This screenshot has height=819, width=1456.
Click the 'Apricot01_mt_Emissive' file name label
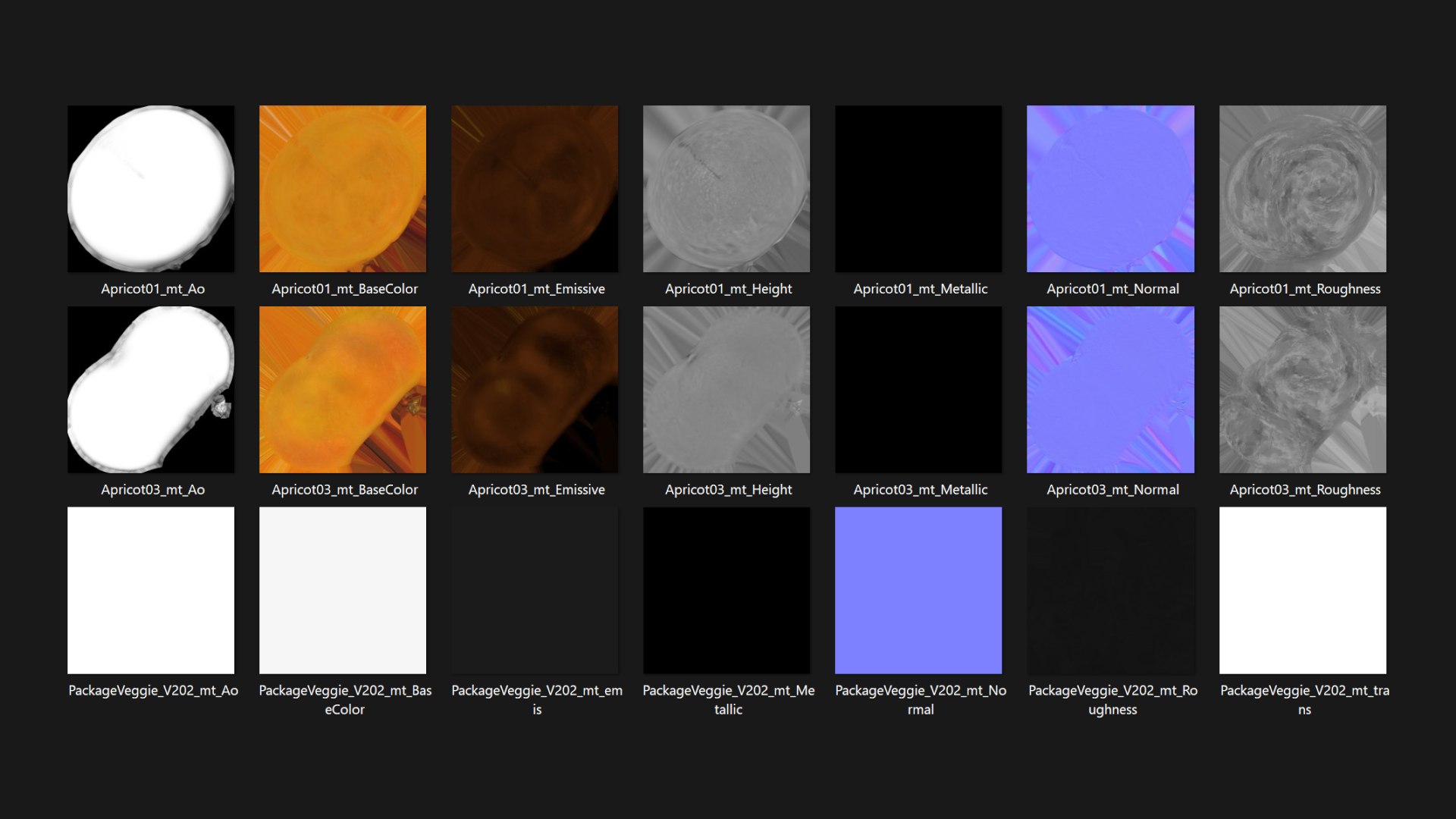(537, 289)
